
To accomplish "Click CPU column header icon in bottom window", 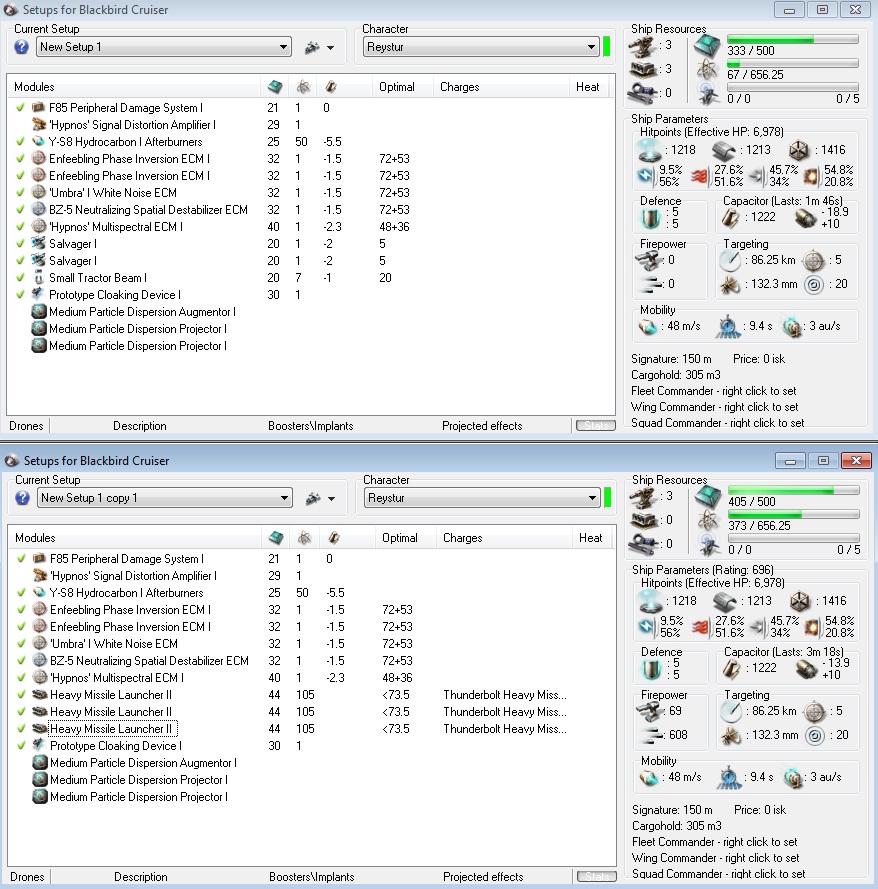I will pyautogui.click(x=277, y=537).
